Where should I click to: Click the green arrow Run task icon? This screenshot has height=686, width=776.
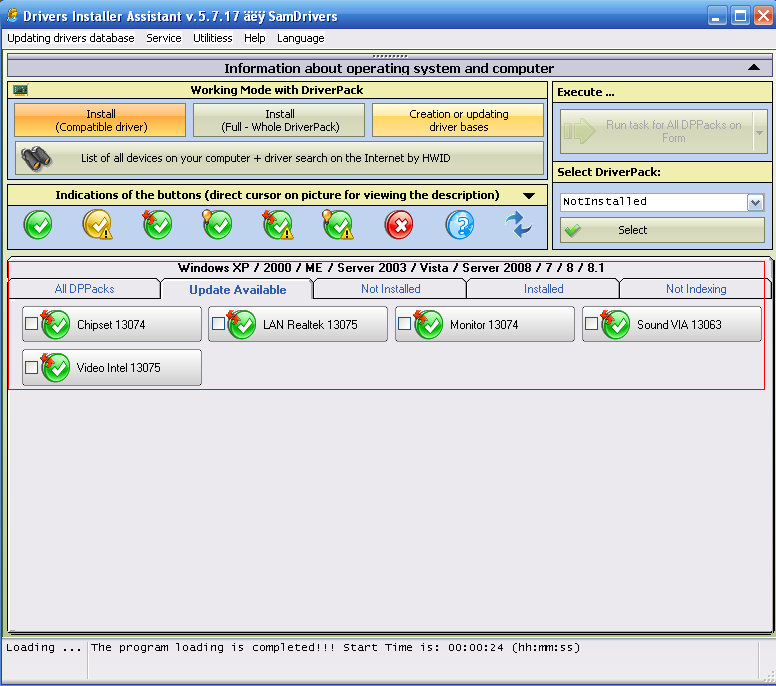coord(580,131)
